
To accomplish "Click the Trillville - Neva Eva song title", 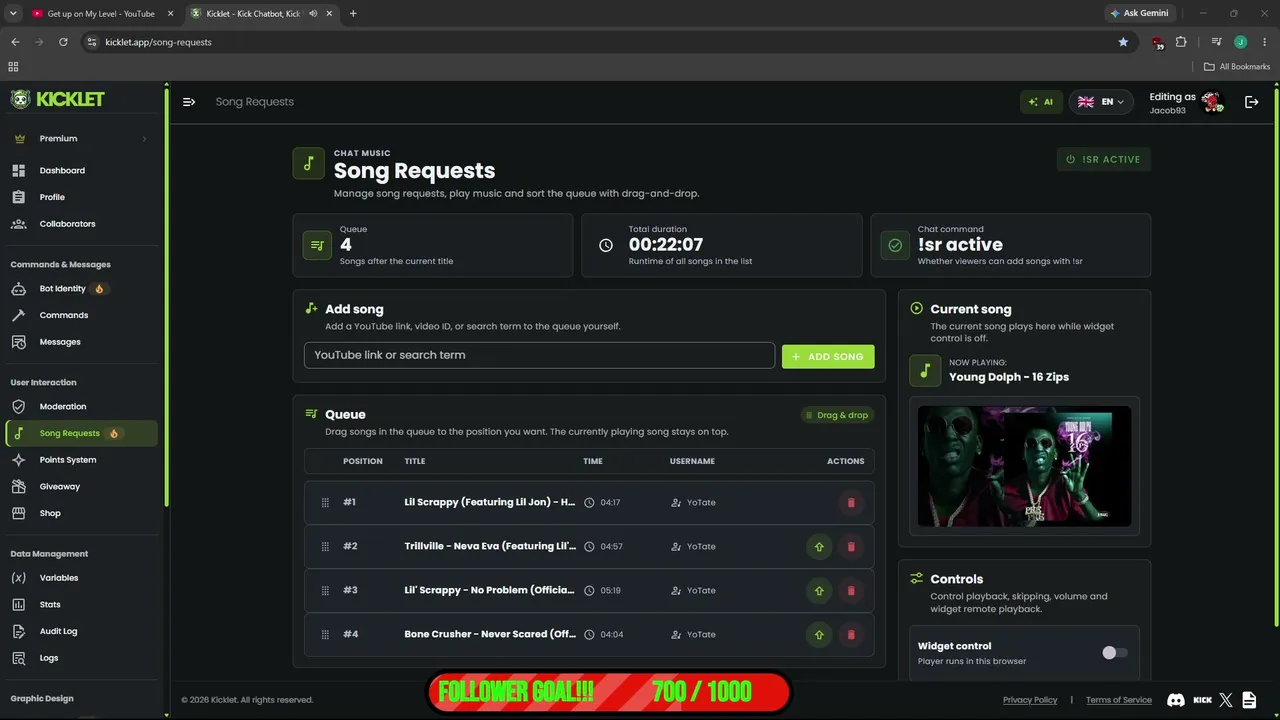I will [490, 546].
